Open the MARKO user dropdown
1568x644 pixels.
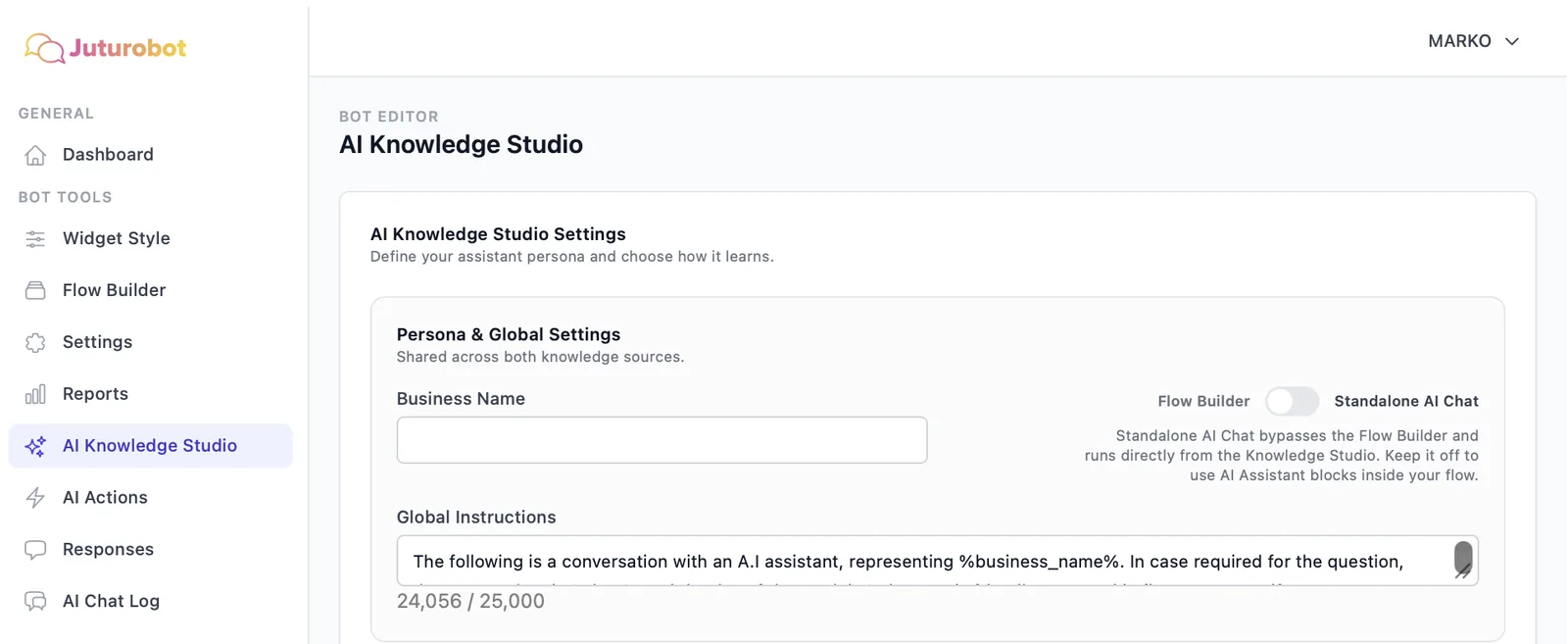point(1473,41)
